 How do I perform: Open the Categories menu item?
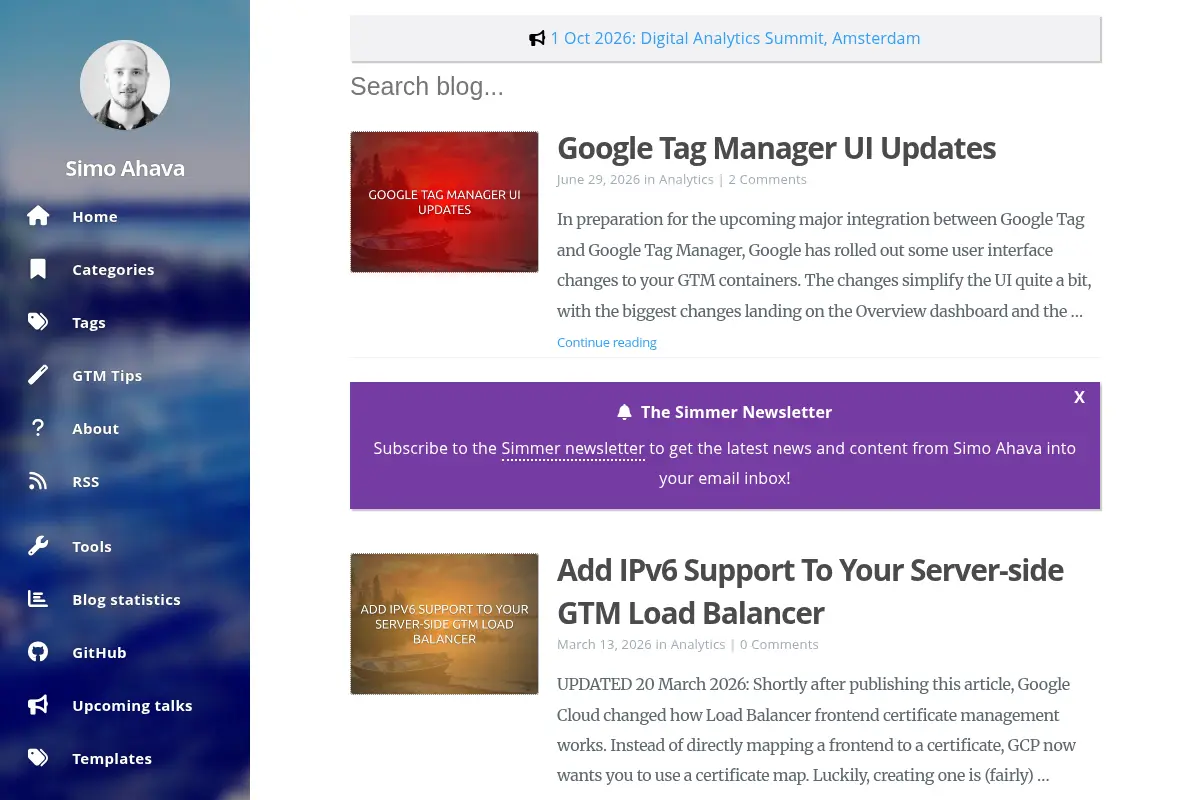click(x=113, y=269)
